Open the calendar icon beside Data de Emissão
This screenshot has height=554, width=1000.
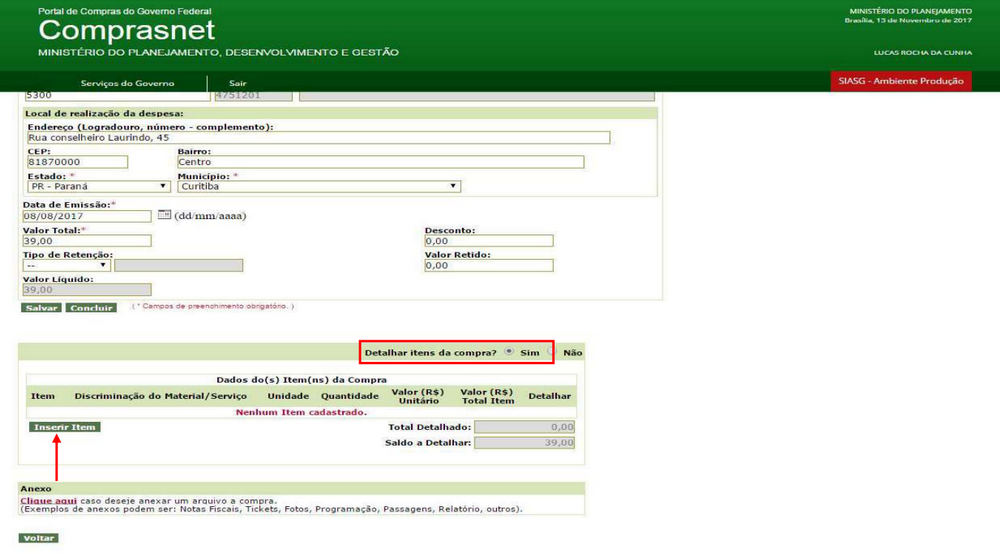pos(164,215)
